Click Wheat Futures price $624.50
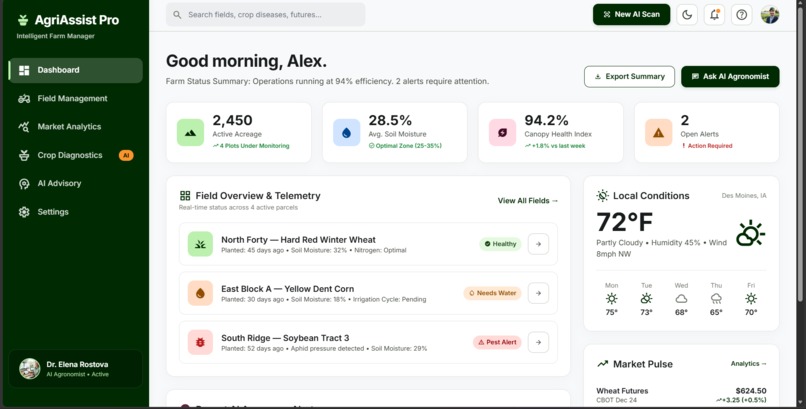The image size is (806, 409). click(750, 391)
